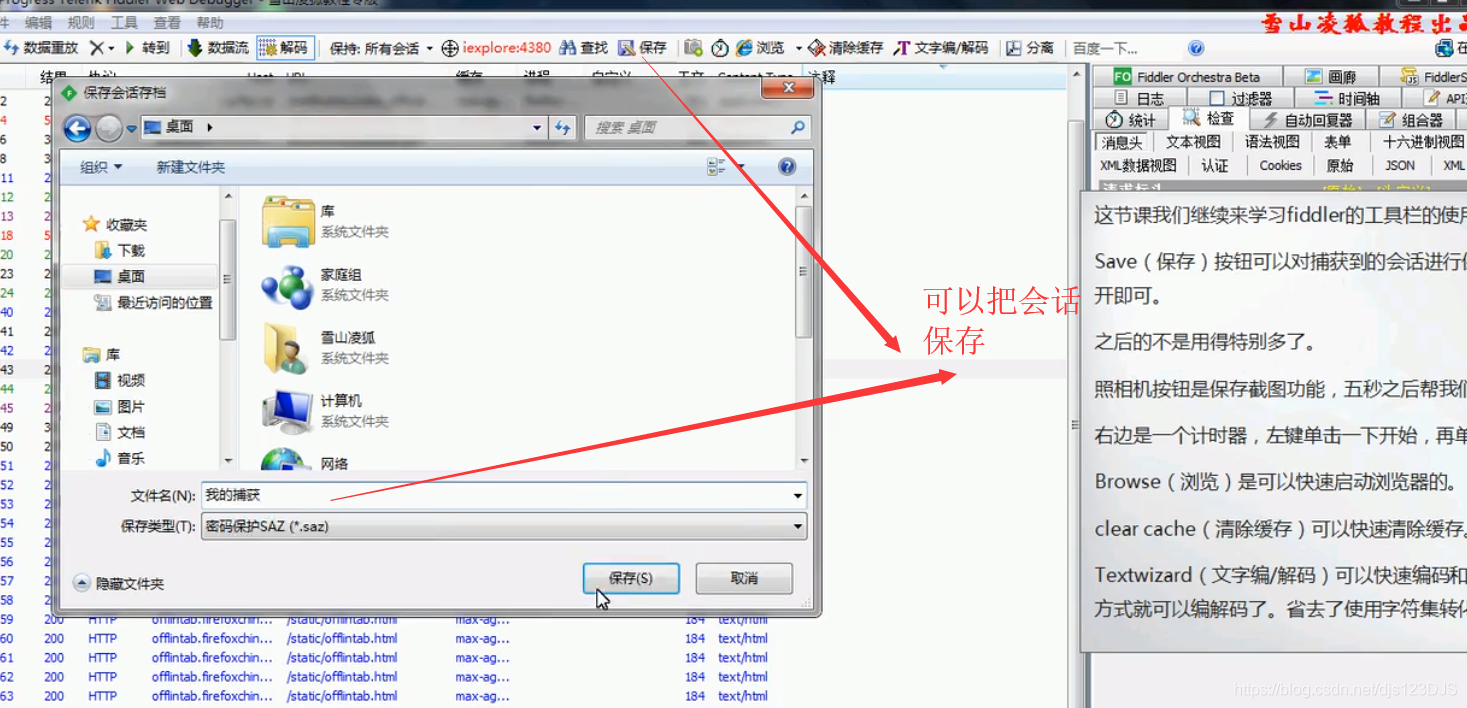The width and height of the screenshot is (1467, 708).
Task: Open the view options dropdown arrow
Action: pos(741,167)
